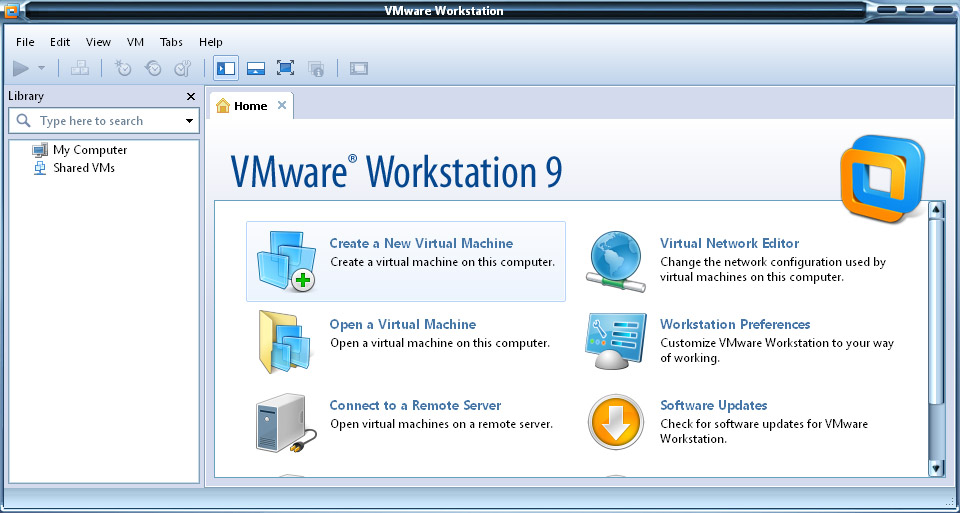The image size is (960, 513).
Task: Open the VM menu
Action: [135, 42]
